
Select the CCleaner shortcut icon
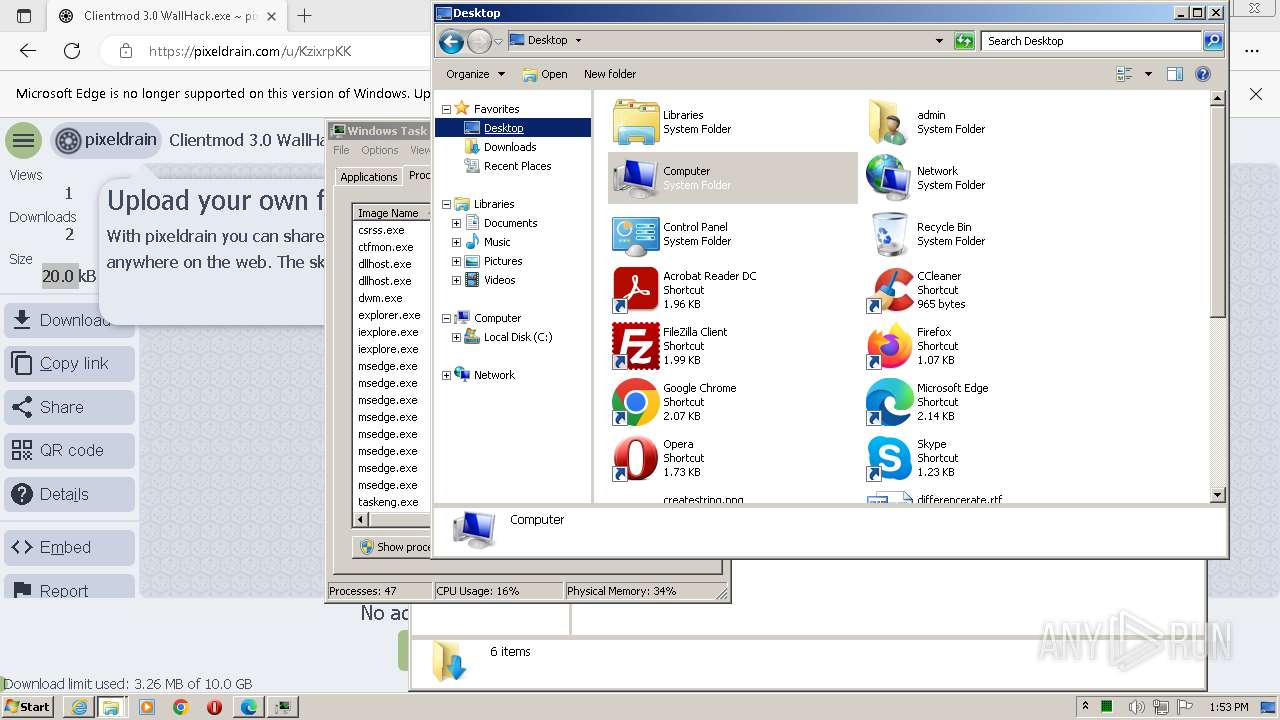point(889,290)
